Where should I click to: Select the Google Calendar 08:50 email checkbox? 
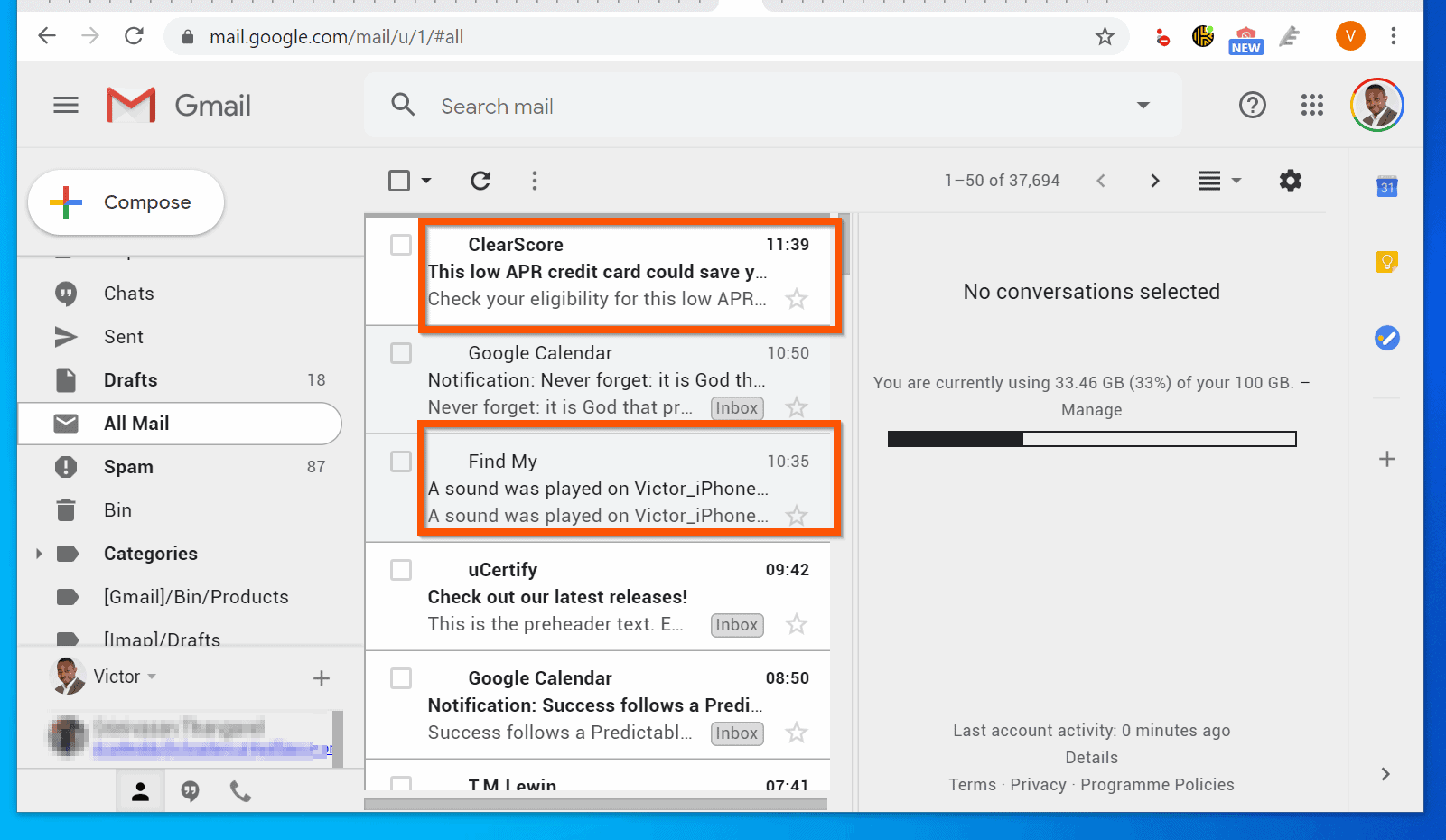click(x=401, y=678)
